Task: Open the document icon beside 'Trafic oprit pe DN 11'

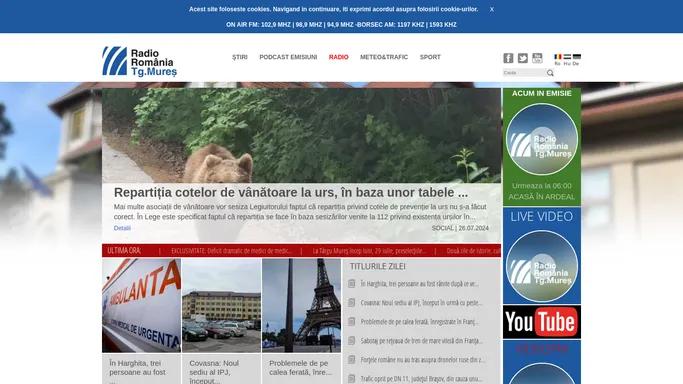Action: [x=352, y=378]
